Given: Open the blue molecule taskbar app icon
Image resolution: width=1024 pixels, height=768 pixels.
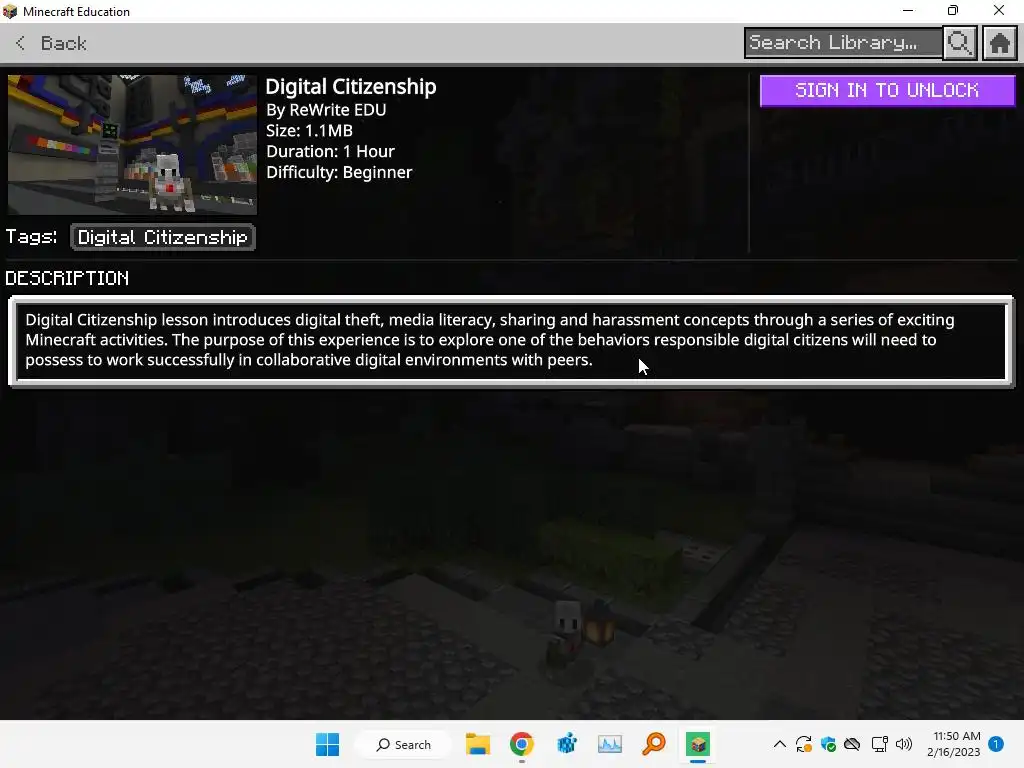Looking at the screenshot, I should coord(566,744).
